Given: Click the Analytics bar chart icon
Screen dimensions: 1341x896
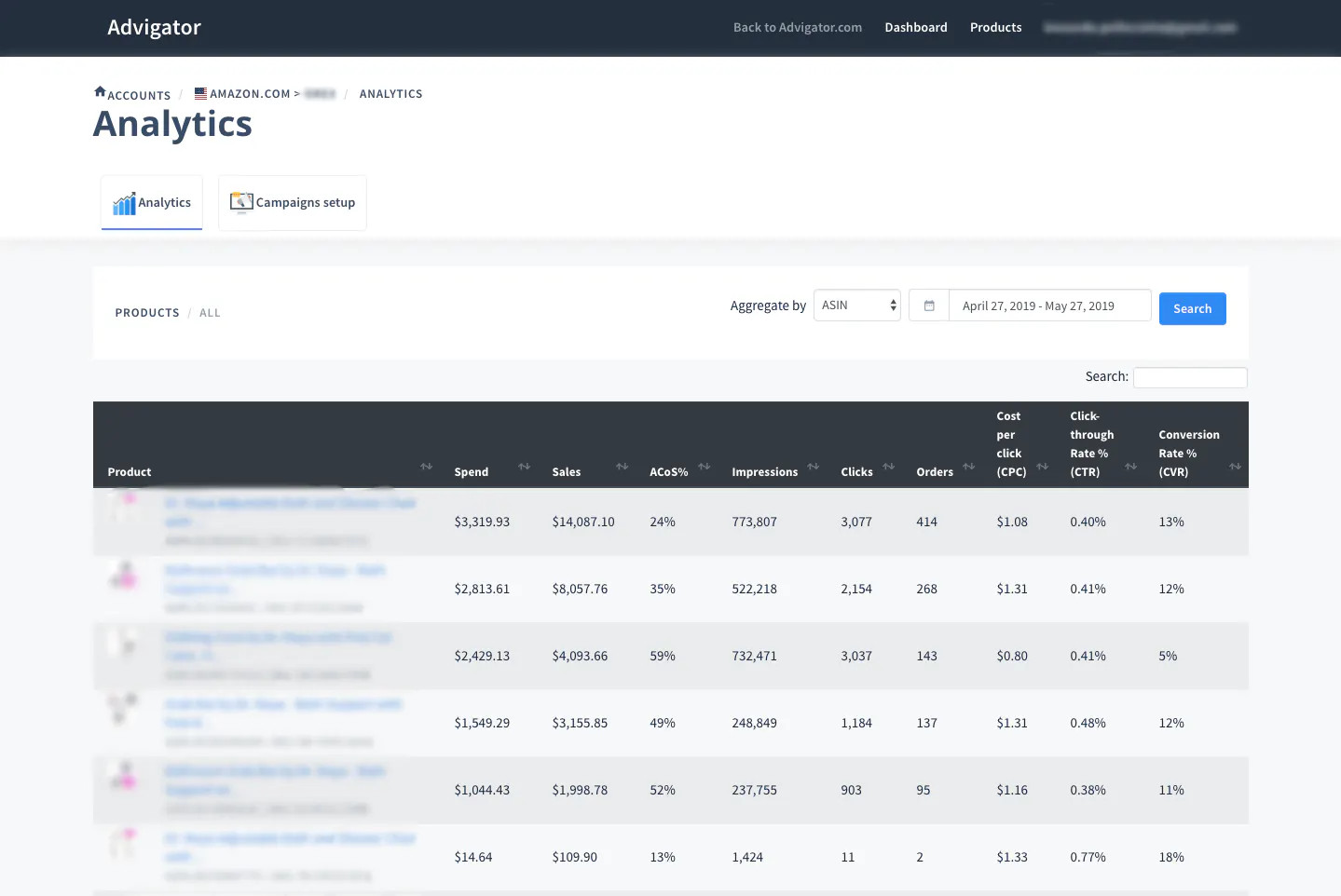Looking at the screenshot, I should 124,203.
